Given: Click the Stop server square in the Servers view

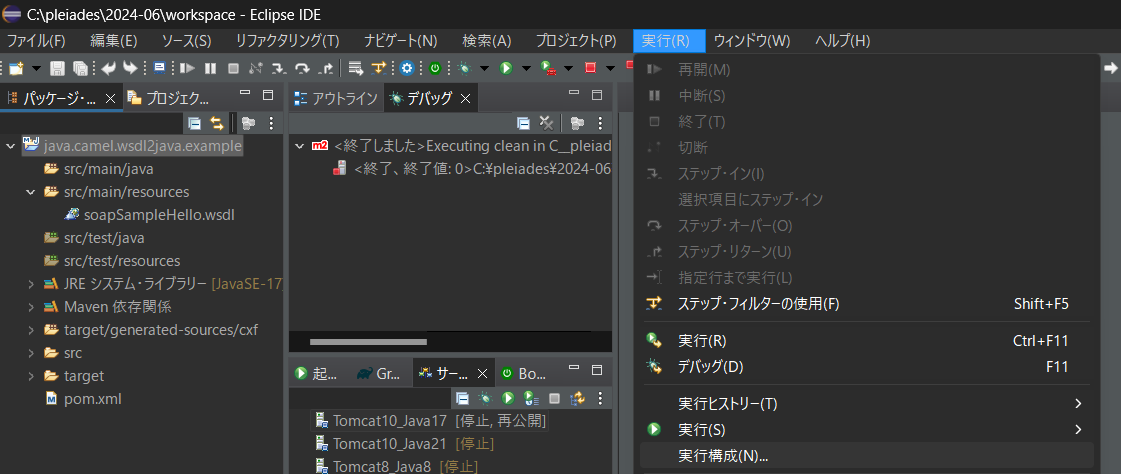Looking at the screenshot, I should [554, 398].
